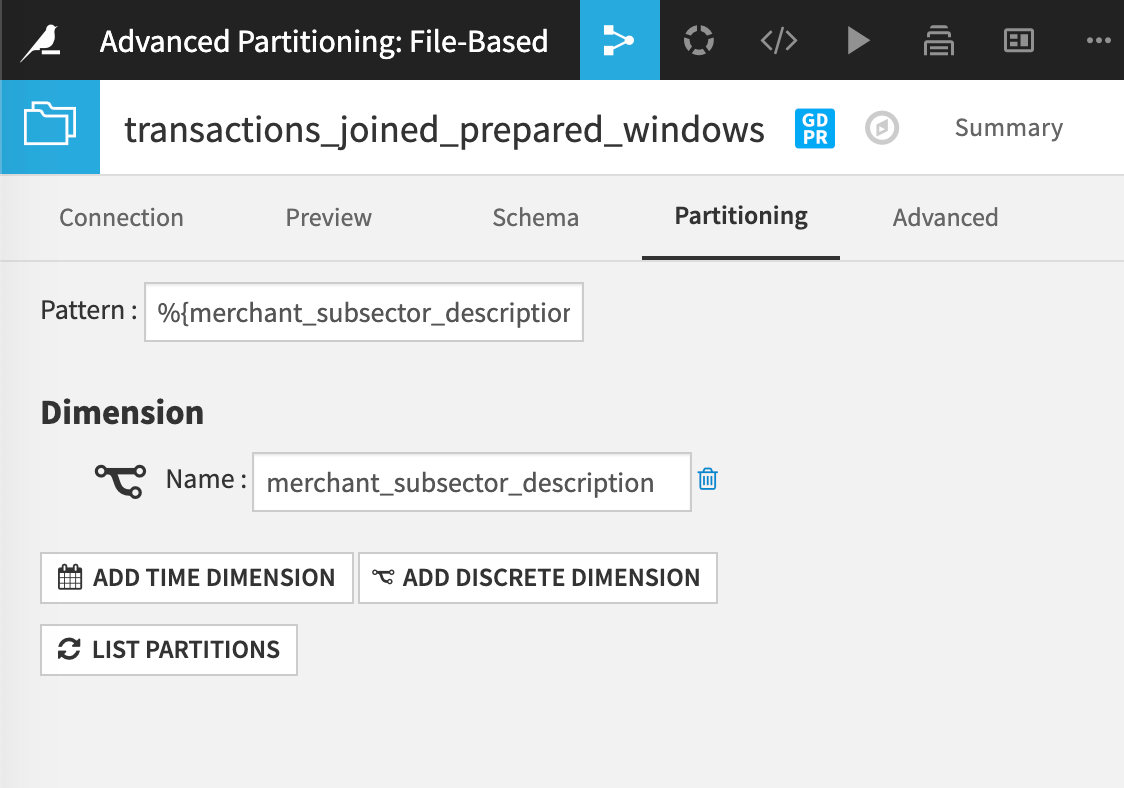The image size is (1124, 788).
Task: Open the navigator compass icon
Action: 882,128
